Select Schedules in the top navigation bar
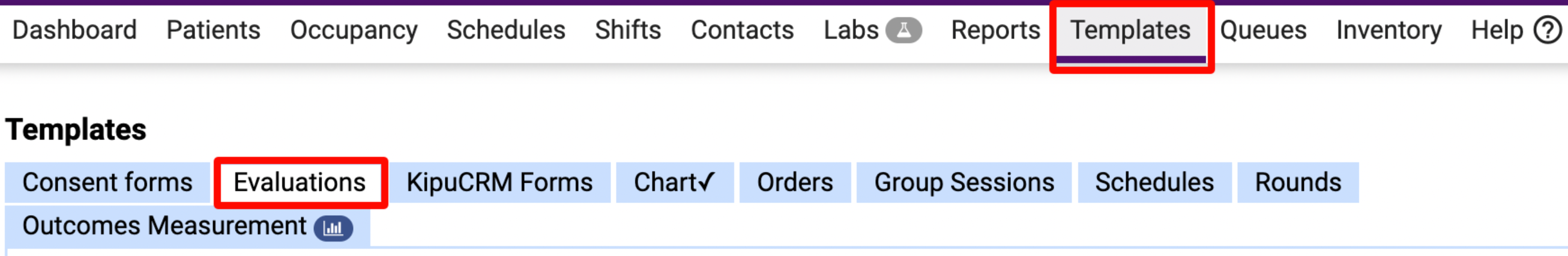The image size is (1568, 256). point(506,31)
